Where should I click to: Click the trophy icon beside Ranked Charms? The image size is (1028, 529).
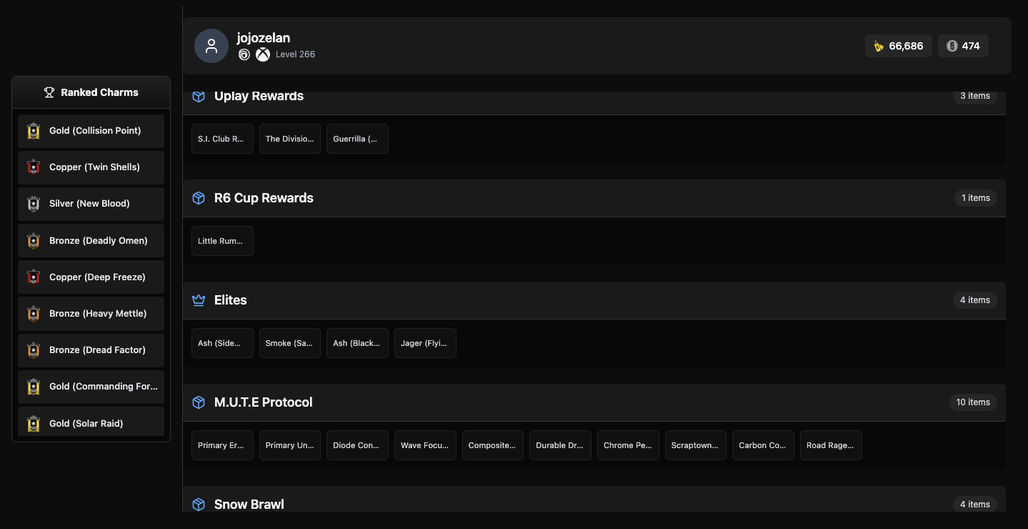49,92
